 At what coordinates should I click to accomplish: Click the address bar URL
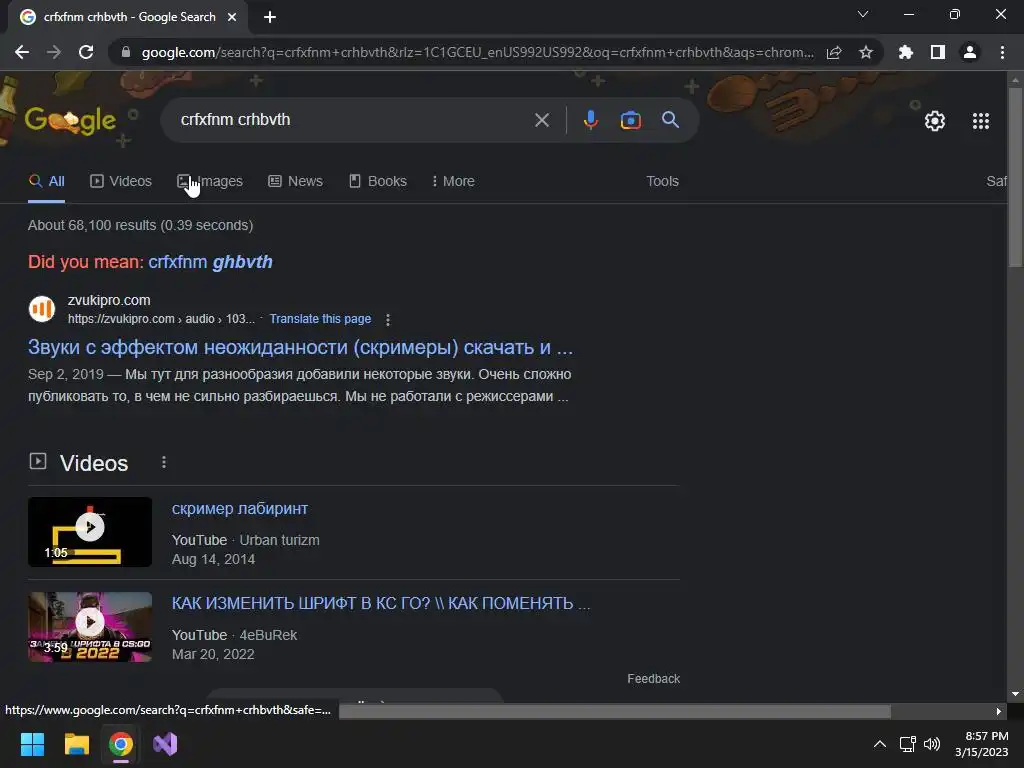pyautogui.click(x=477, y=52)
